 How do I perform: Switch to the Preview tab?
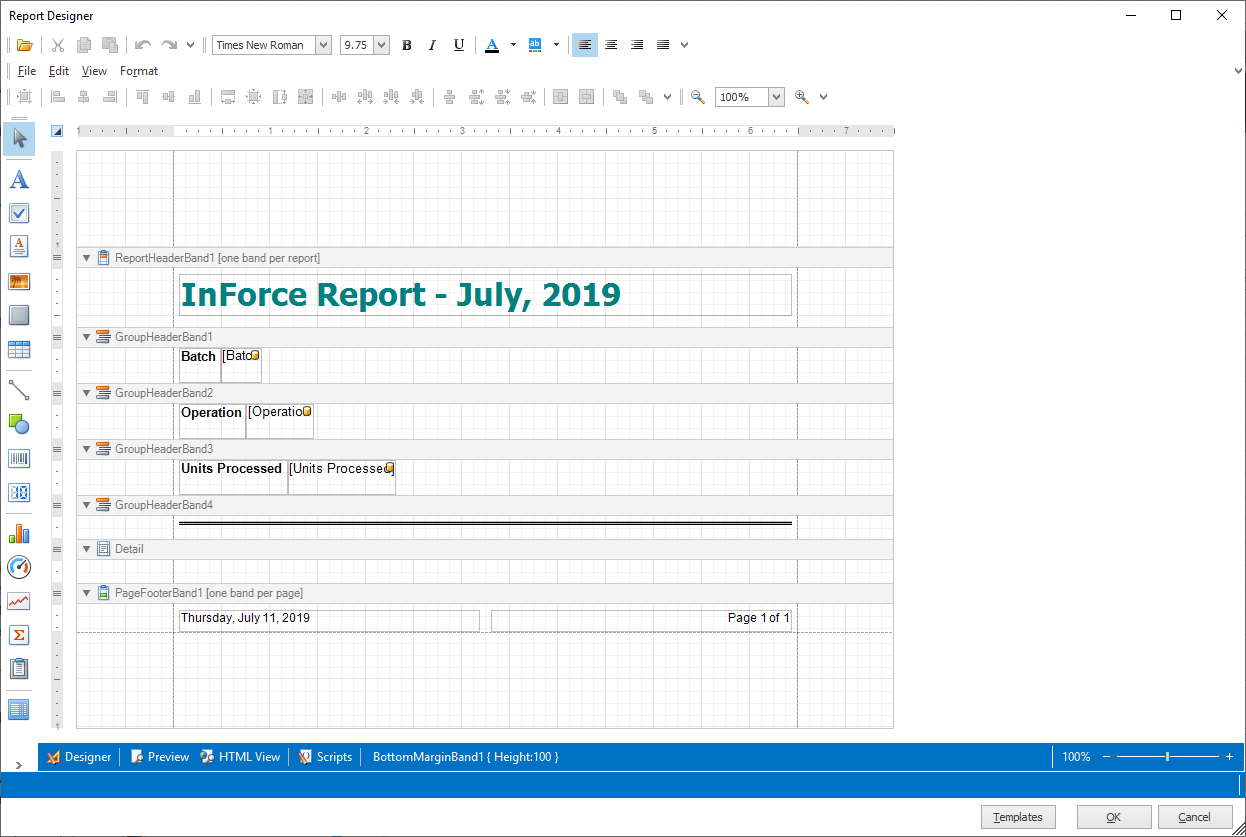159,757
